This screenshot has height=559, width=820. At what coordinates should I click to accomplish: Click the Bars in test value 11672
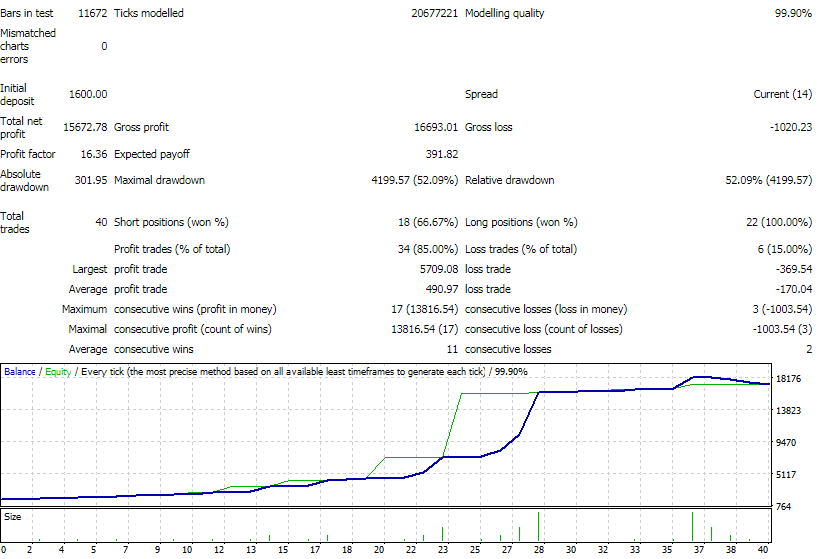(93, 14)
